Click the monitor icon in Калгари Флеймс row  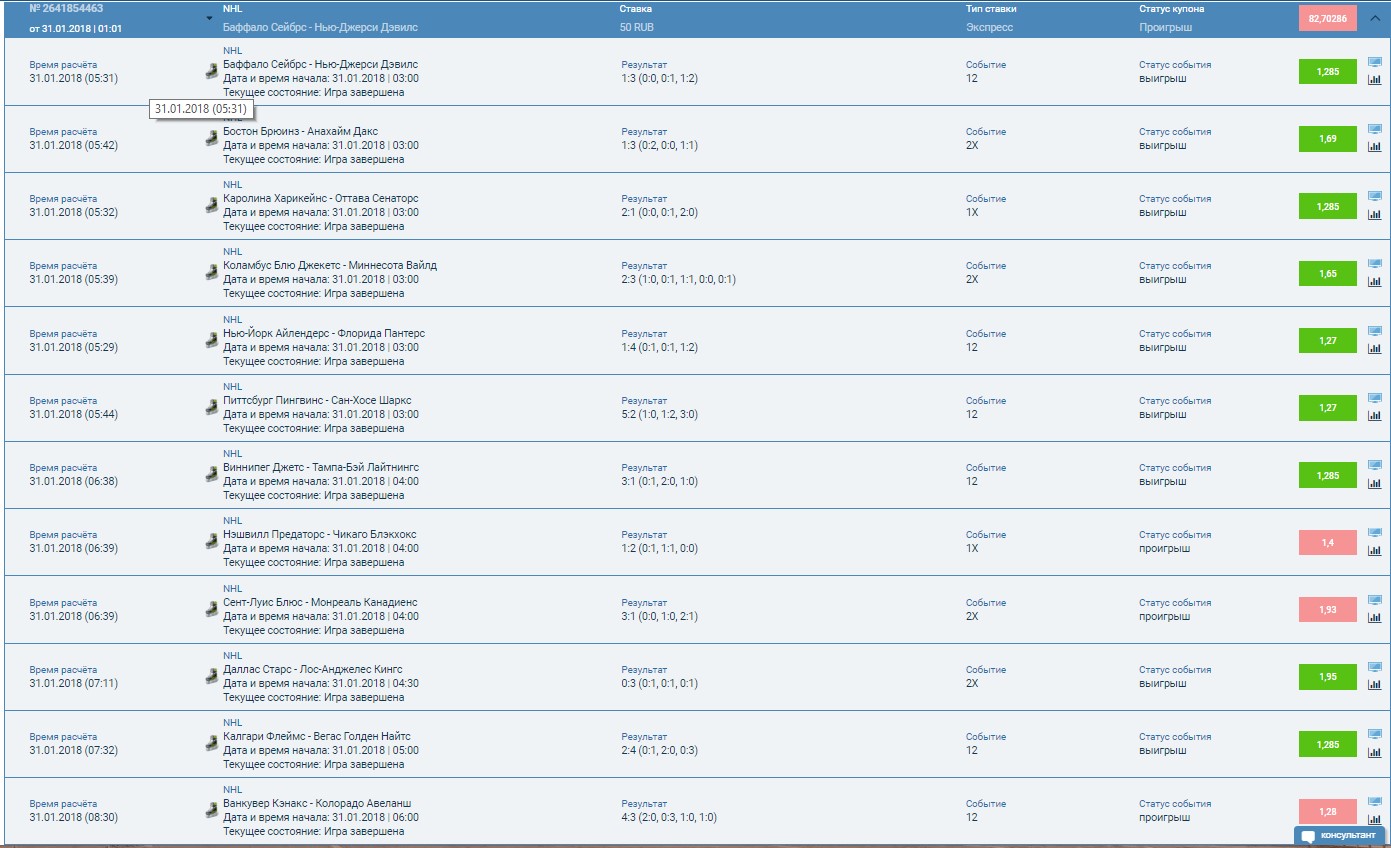[x=1374, y=734]
